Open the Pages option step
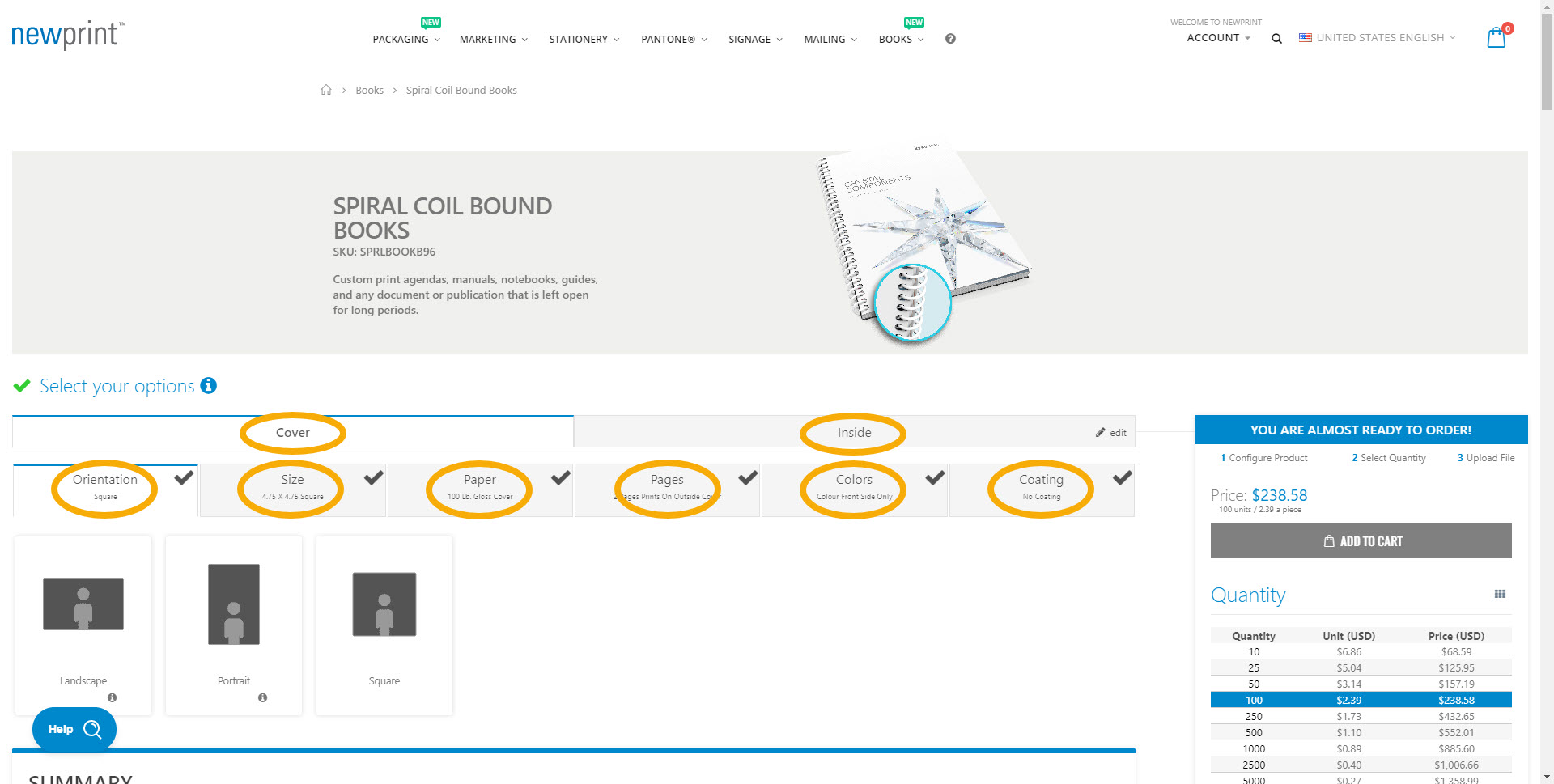The image size is (1554, 784). [667, 489]
